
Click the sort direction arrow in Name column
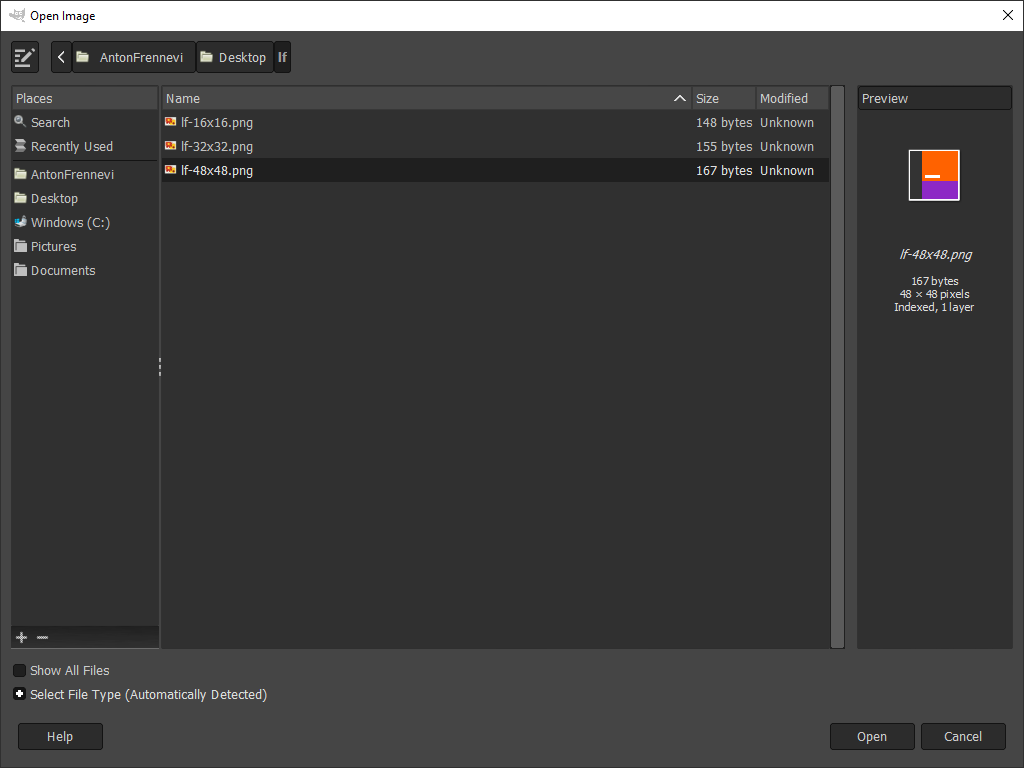coord(680,98)
